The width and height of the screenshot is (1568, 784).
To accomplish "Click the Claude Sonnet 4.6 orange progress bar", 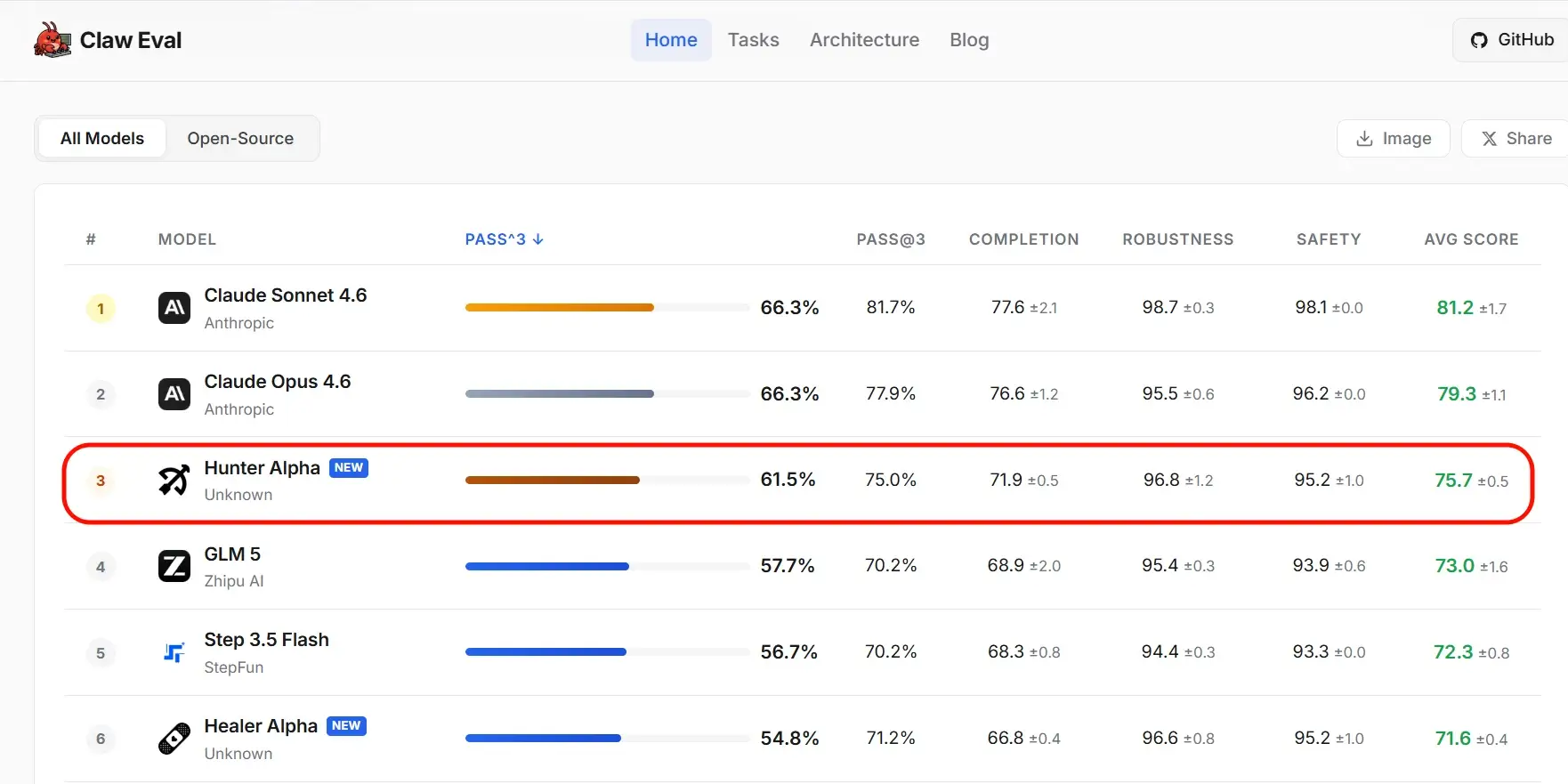I will (560, 308).
